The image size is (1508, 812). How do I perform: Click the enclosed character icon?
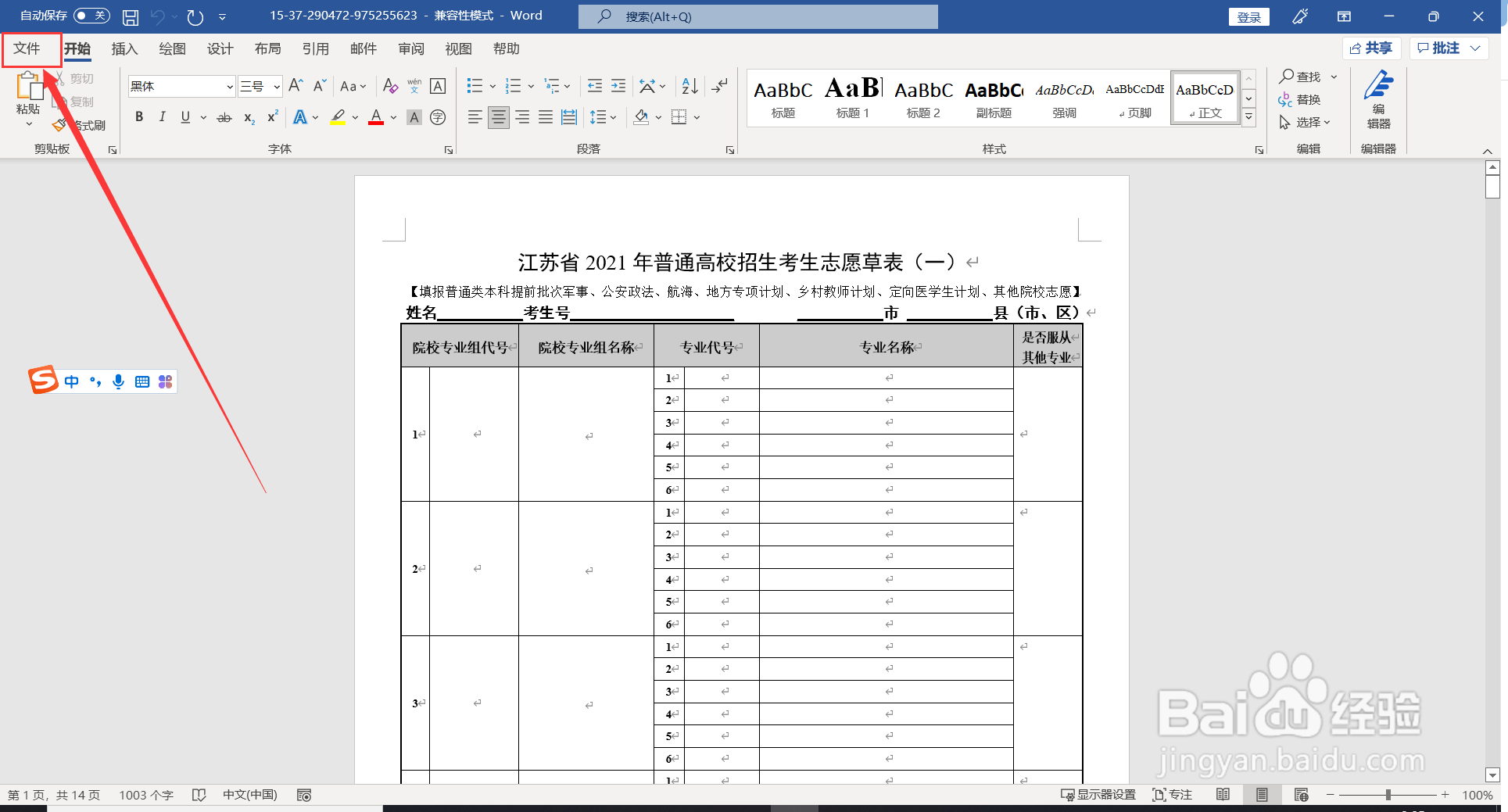pos(438,117)
